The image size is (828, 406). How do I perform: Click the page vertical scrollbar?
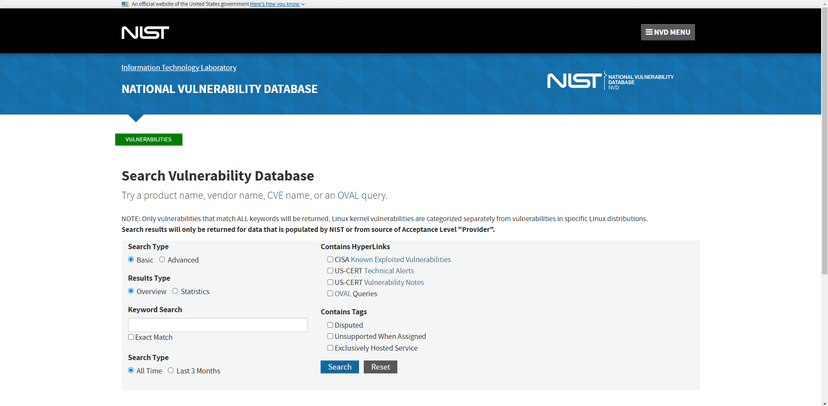click(824, 143)
